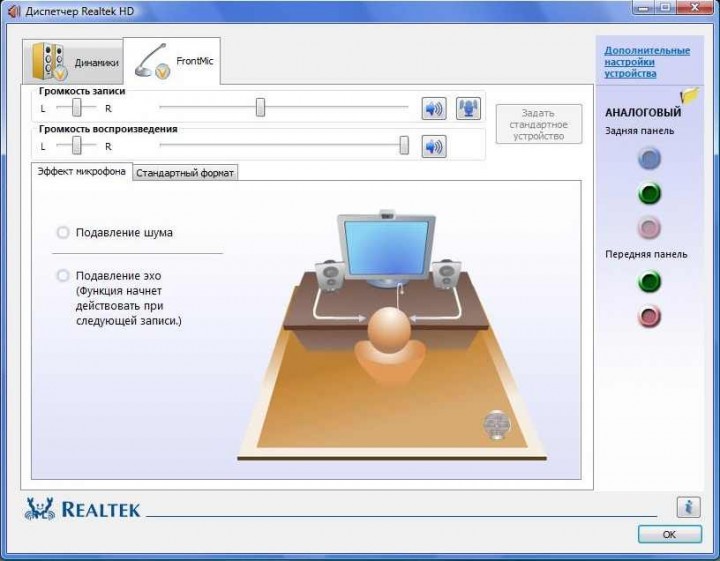Open Дополнительные настройки устройства link
This screenshot has height=561, width=720.
pos(647,62)
